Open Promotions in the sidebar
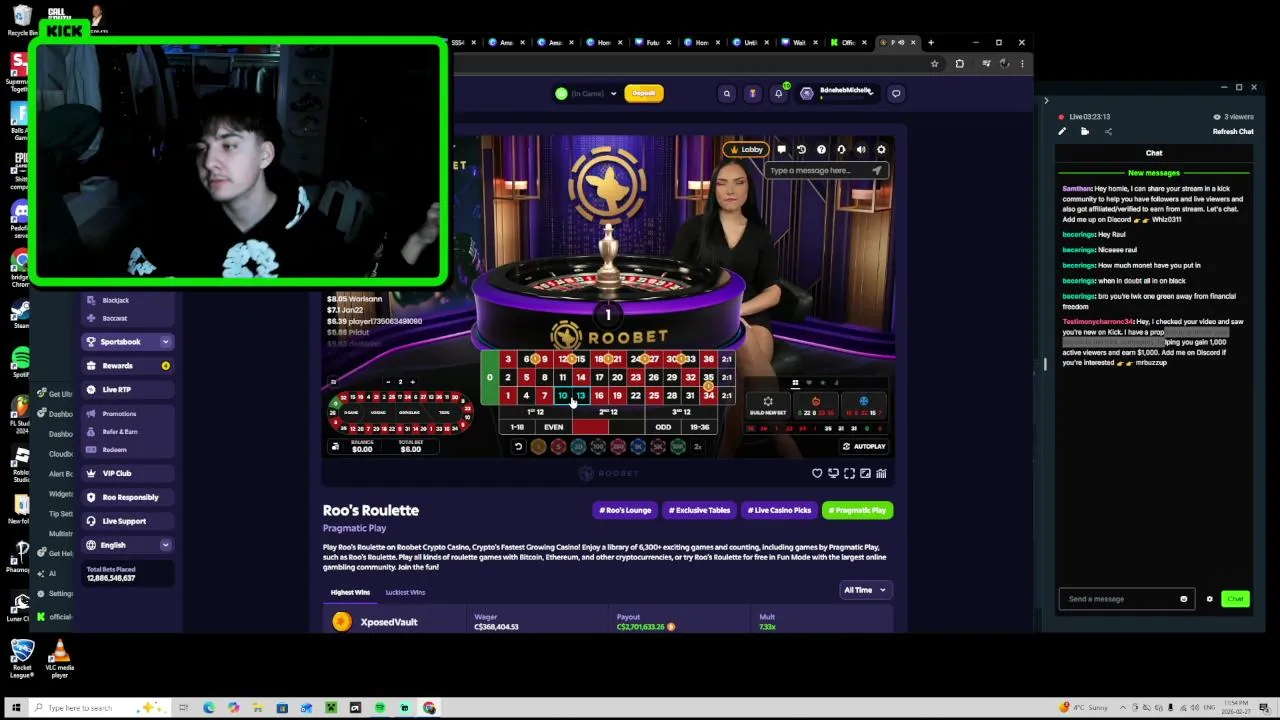The width and height of the screenshot is (1280, 720). 119,414
